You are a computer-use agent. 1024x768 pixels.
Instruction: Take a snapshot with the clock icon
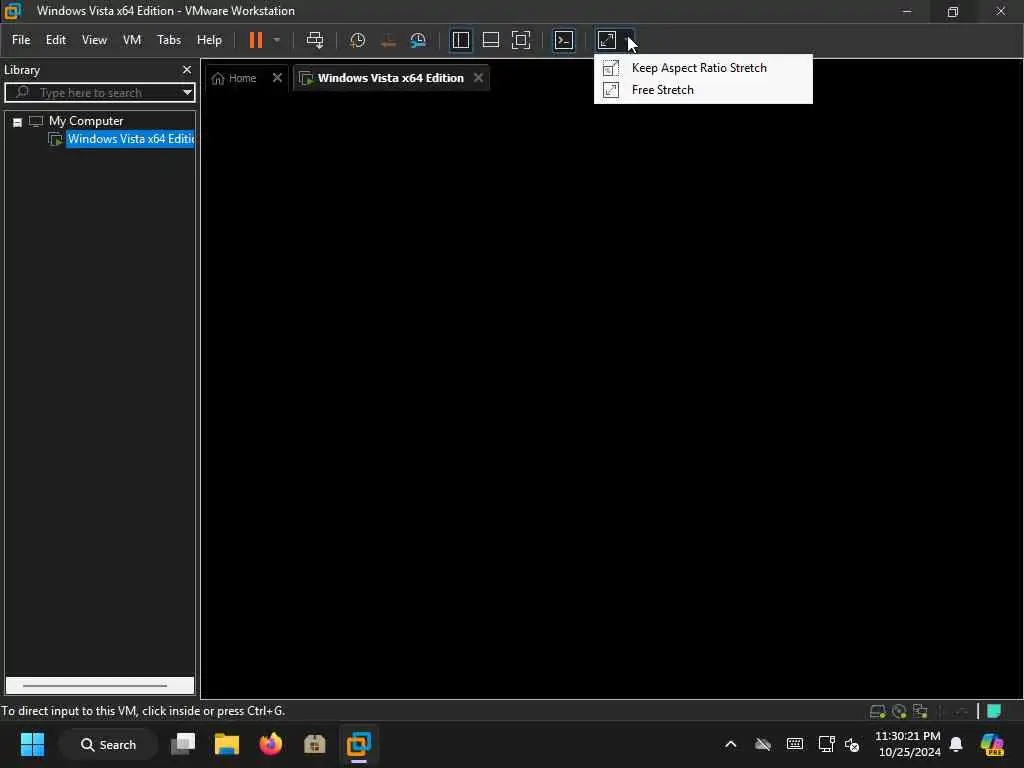click(357, 40)
